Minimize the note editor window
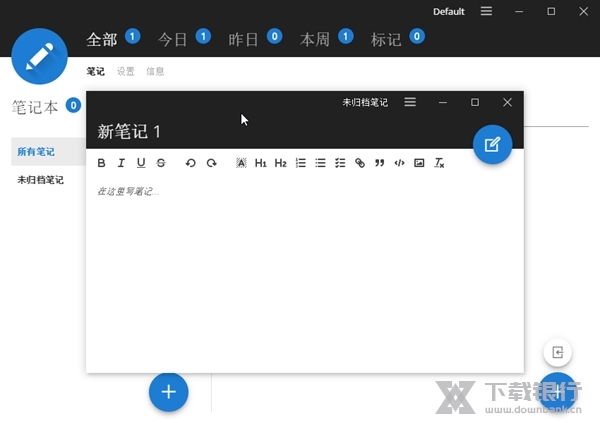600x423 pixels. (x=443, y=103)
